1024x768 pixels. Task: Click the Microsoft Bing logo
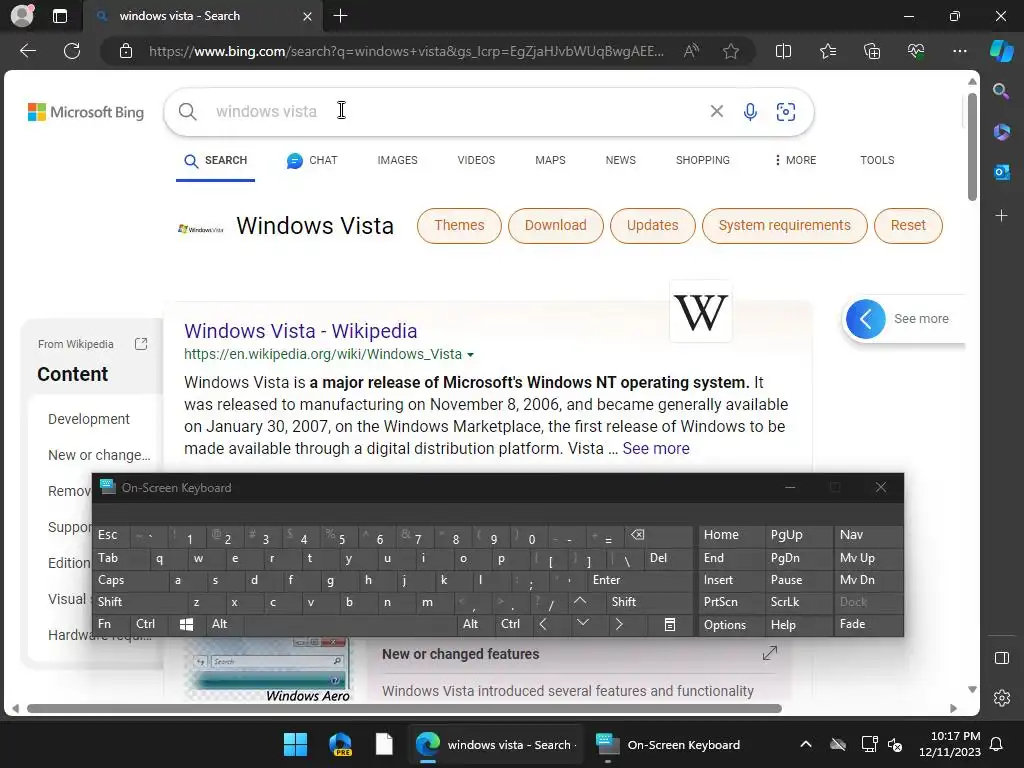pyautogui.click(x=86, y=112)
